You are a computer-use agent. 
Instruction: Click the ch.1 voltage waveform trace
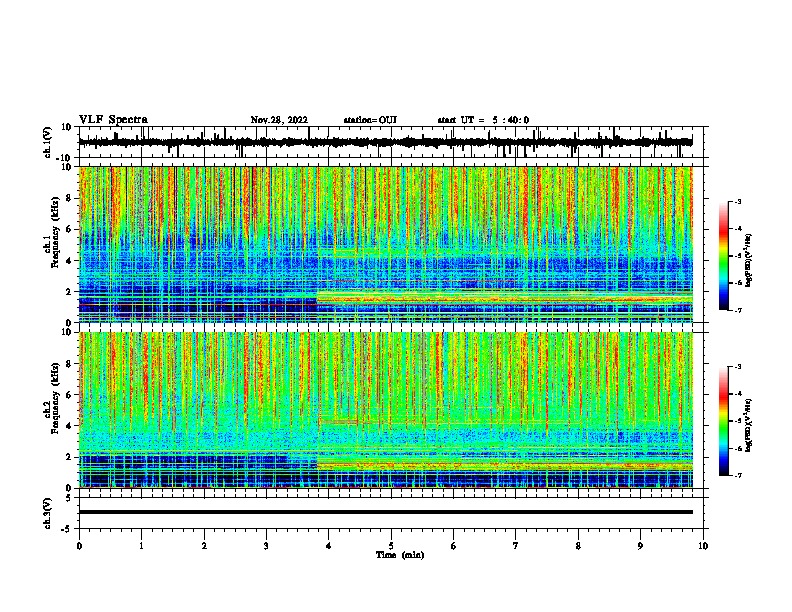coord(385,142)
